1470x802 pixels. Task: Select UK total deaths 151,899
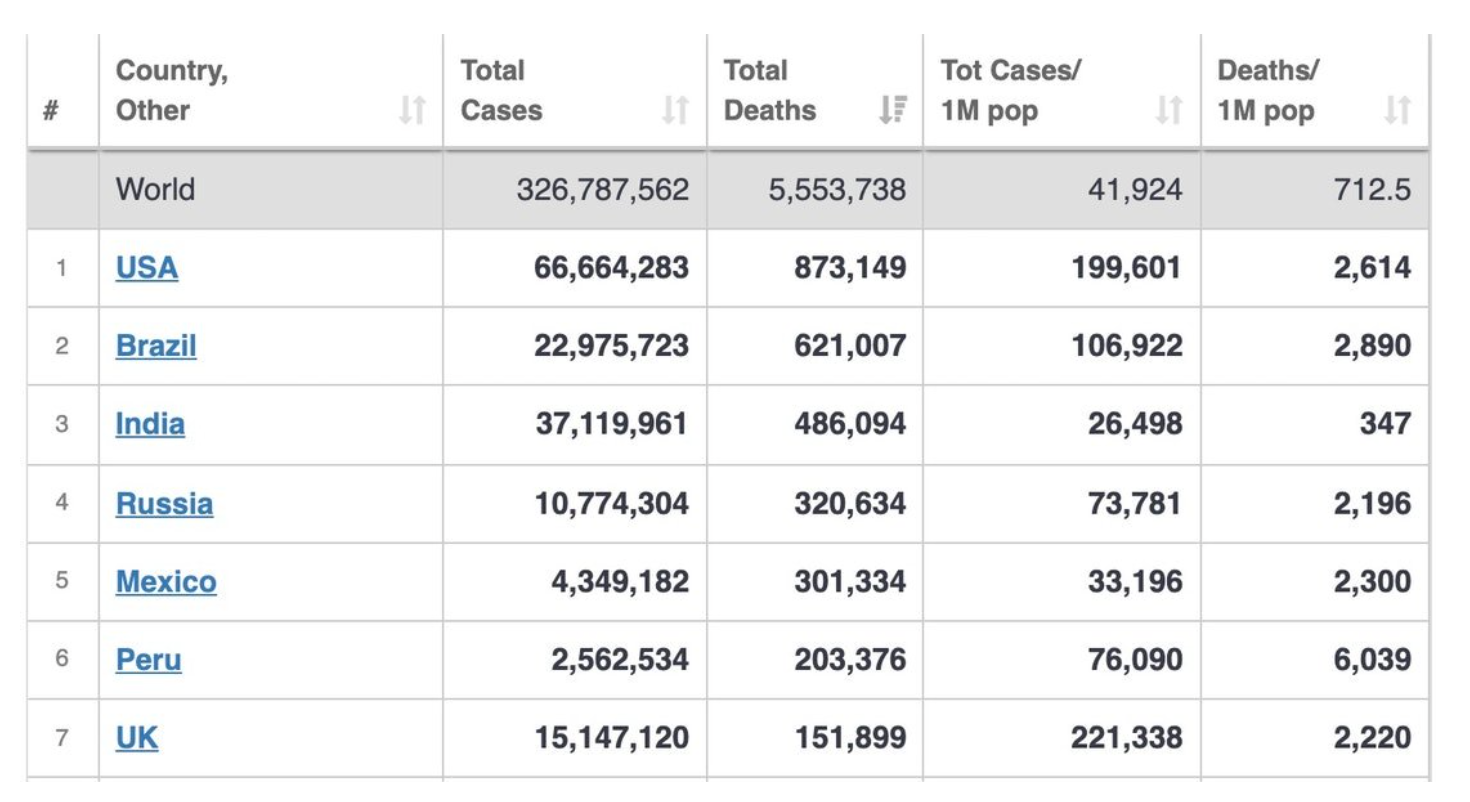tap(851, 738)
